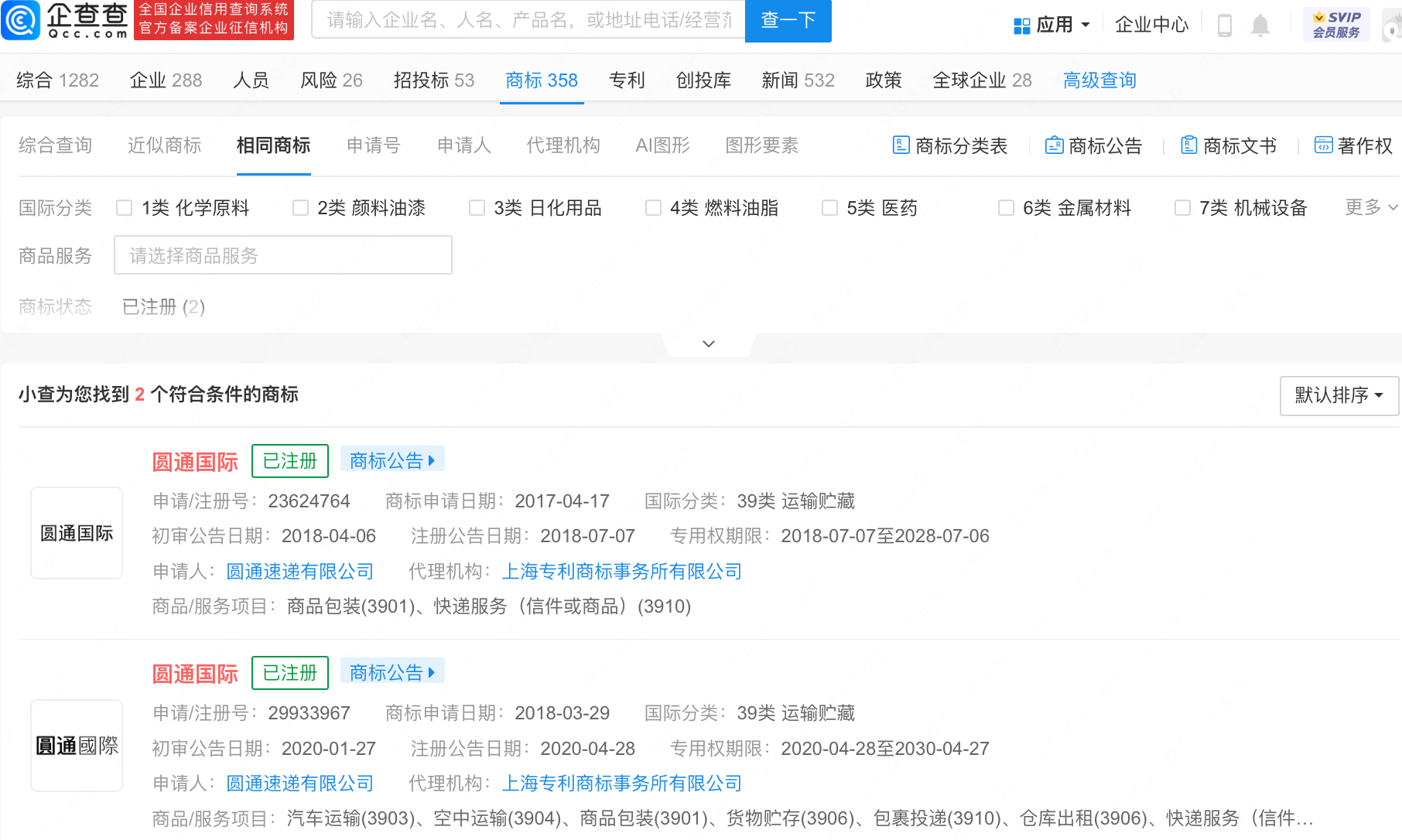Open the first 圆通国际 trademark title

pyautogui.click(x=195, y=462)
